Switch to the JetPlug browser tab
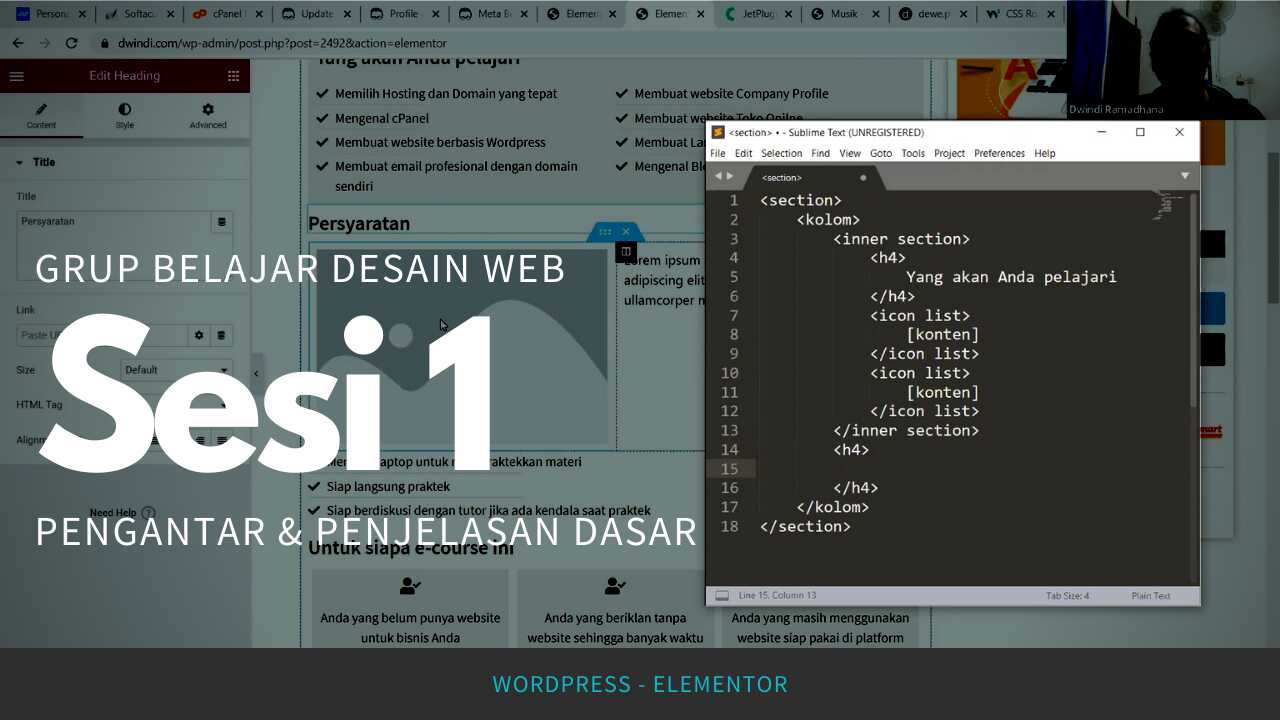 point(758,14)
